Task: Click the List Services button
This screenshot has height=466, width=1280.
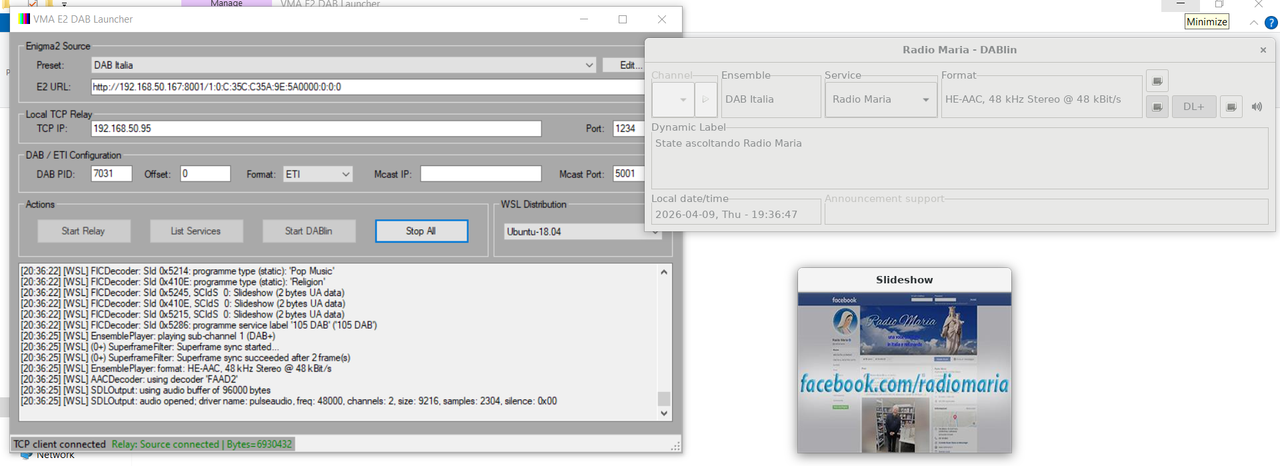Action: pyautogui.click(x=196, y=231)
